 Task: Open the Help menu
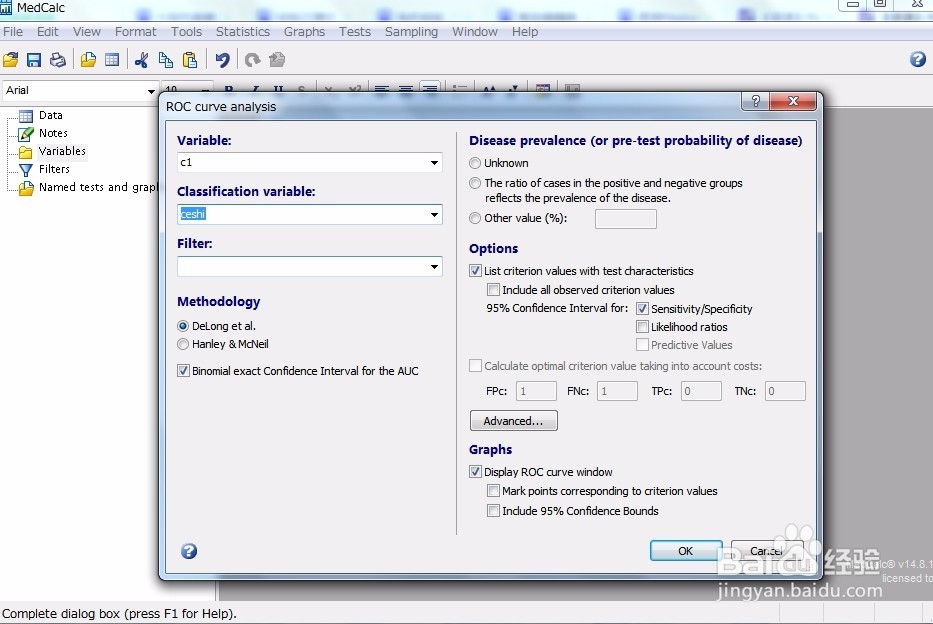[525, 32]
